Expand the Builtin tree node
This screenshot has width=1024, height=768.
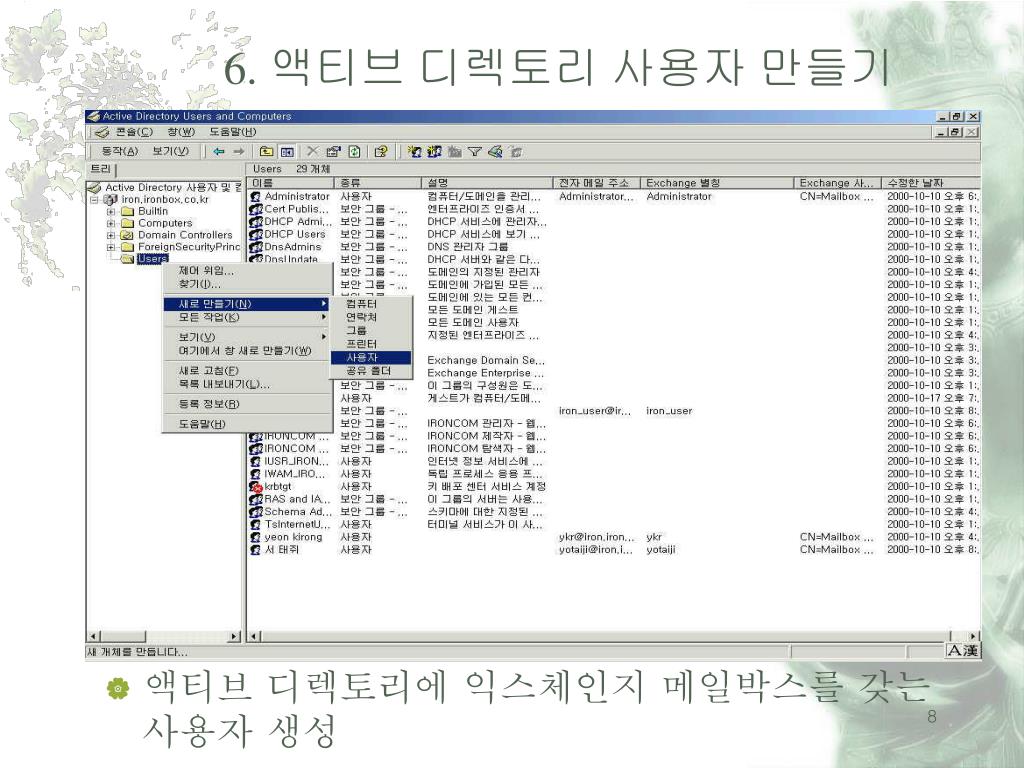[x=110, y=212]
